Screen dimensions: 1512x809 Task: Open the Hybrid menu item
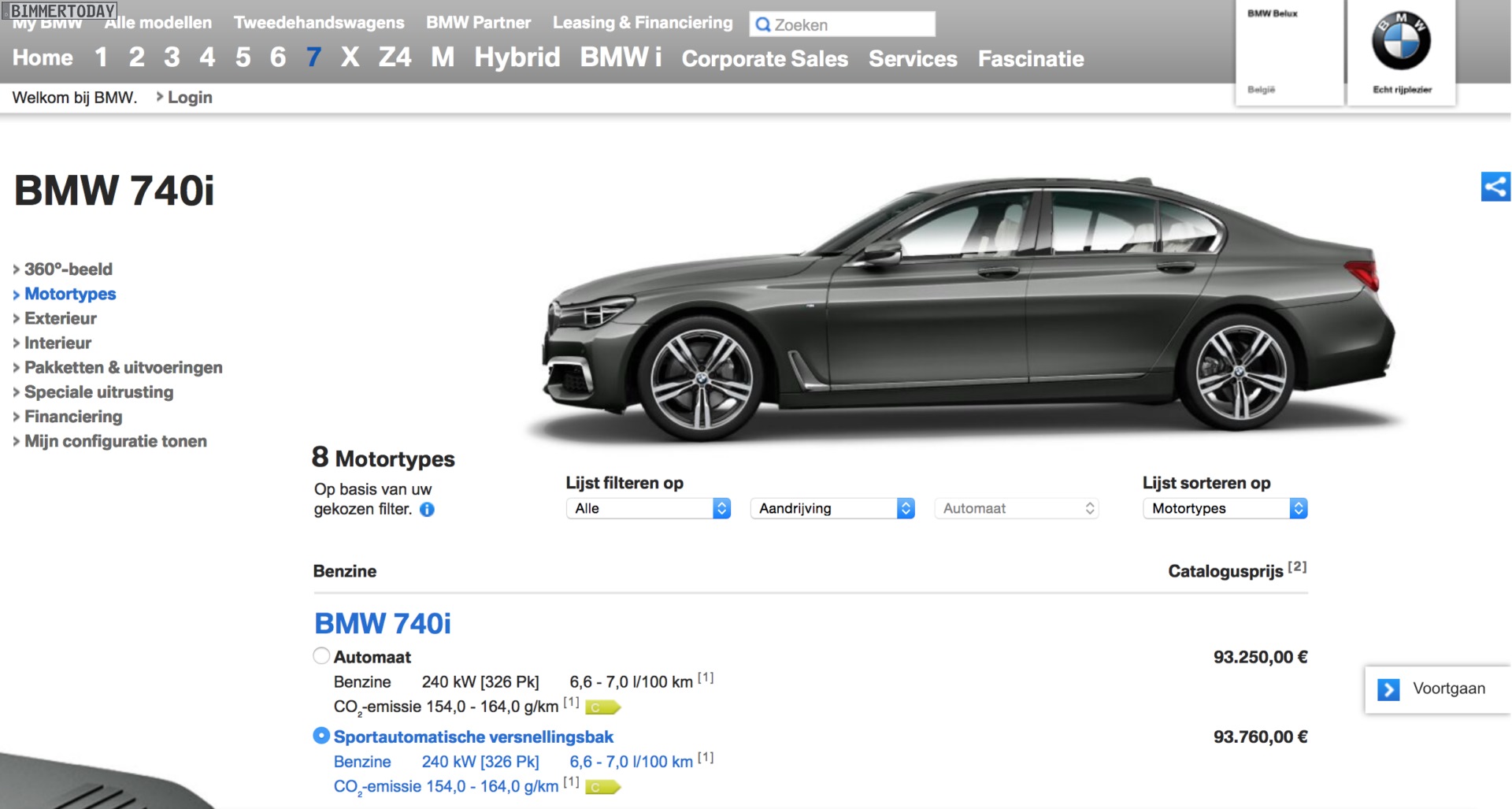(517, 58)
